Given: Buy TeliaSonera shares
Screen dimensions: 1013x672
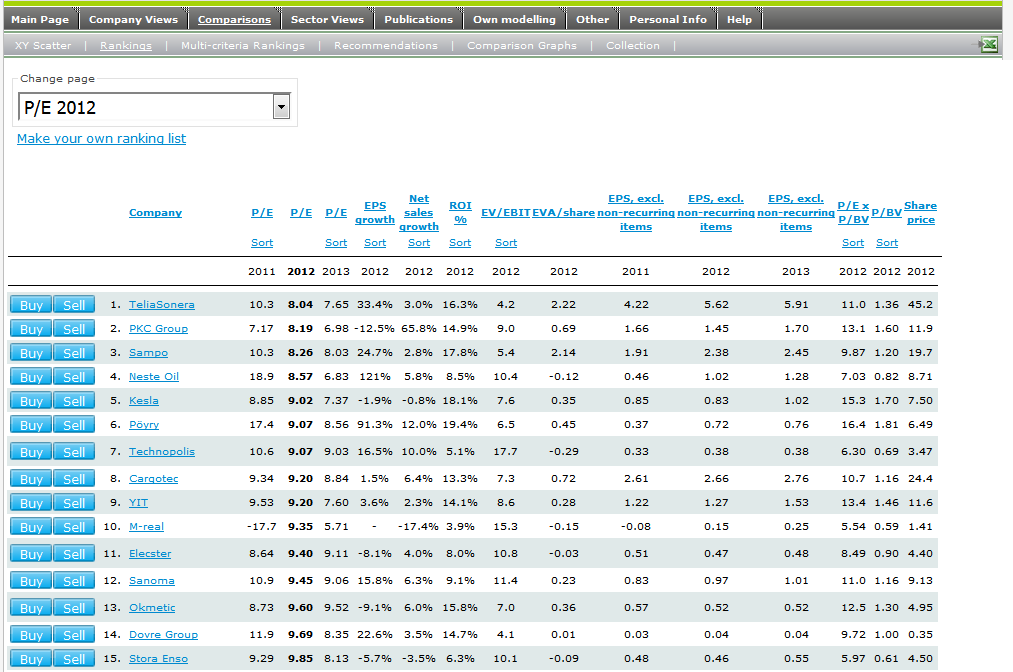Looking at the screenshot, I should (31, 305).
